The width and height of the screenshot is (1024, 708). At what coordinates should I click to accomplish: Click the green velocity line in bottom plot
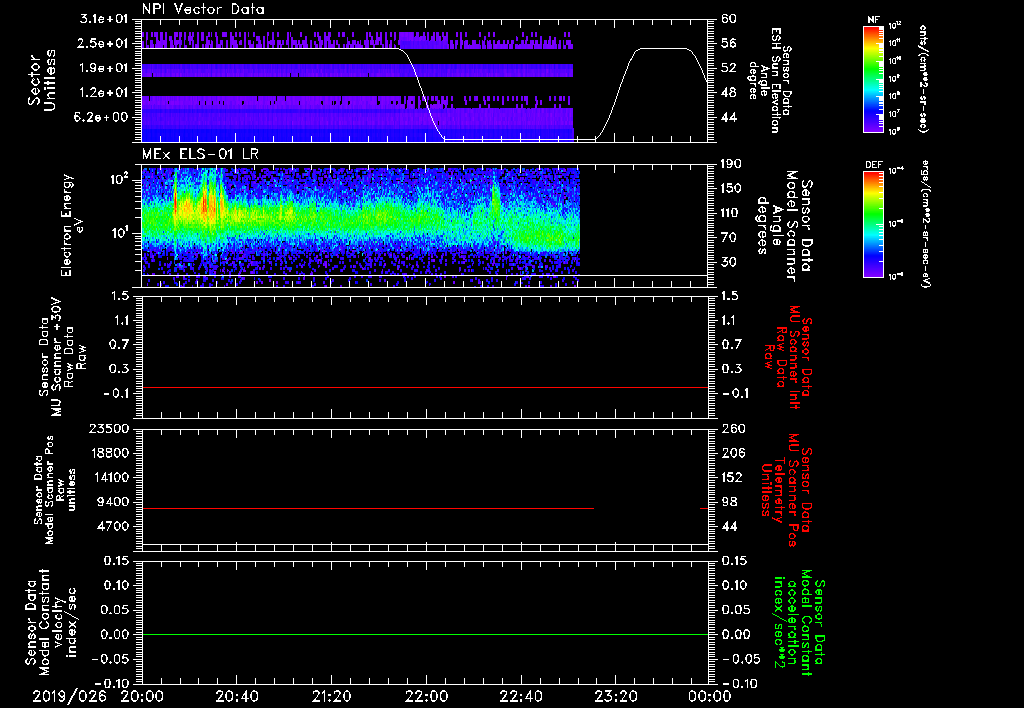(424, 634)
